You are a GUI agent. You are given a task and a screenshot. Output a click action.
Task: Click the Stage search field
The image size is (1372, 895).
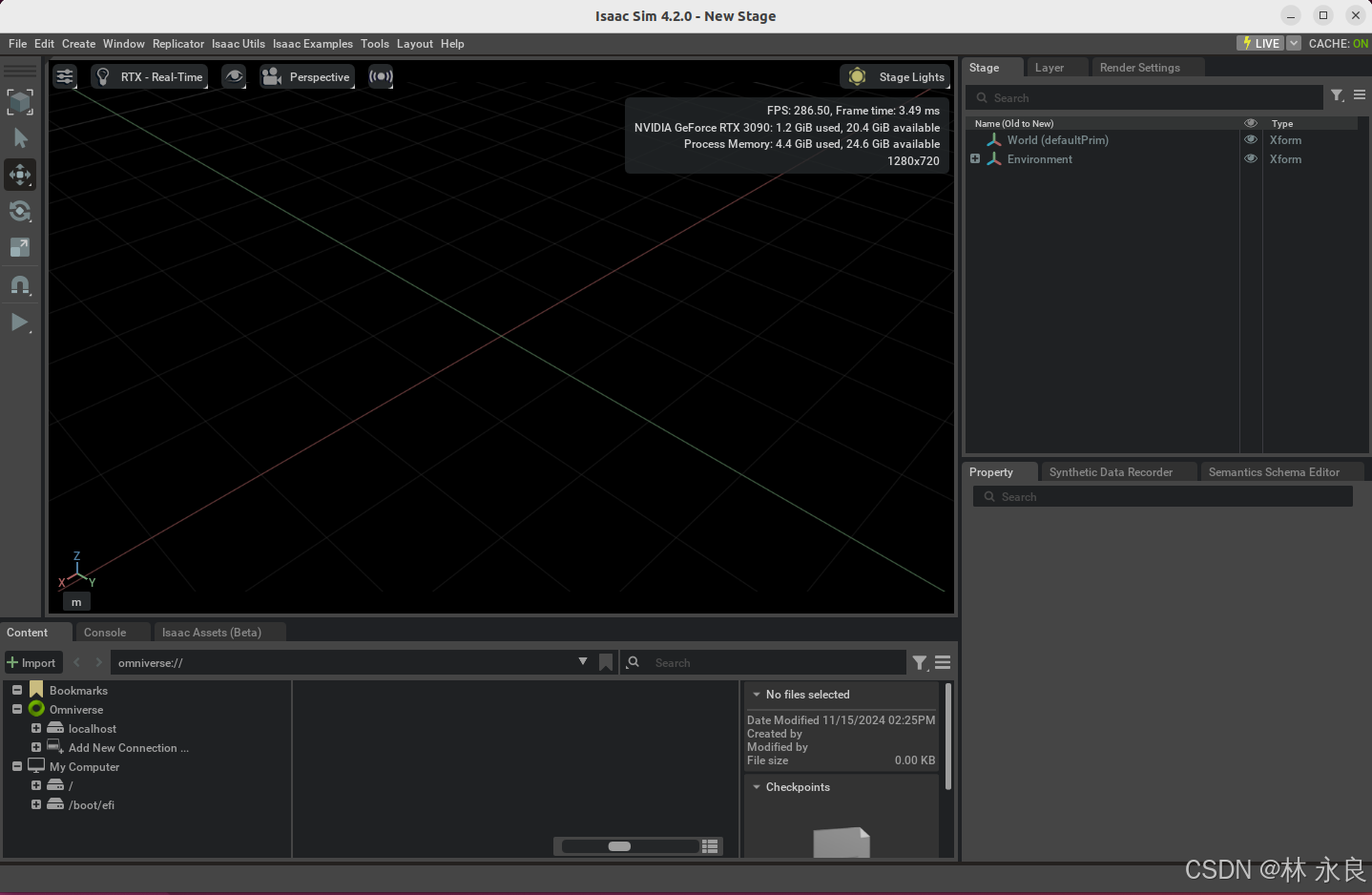click(x=1145, y=98)
